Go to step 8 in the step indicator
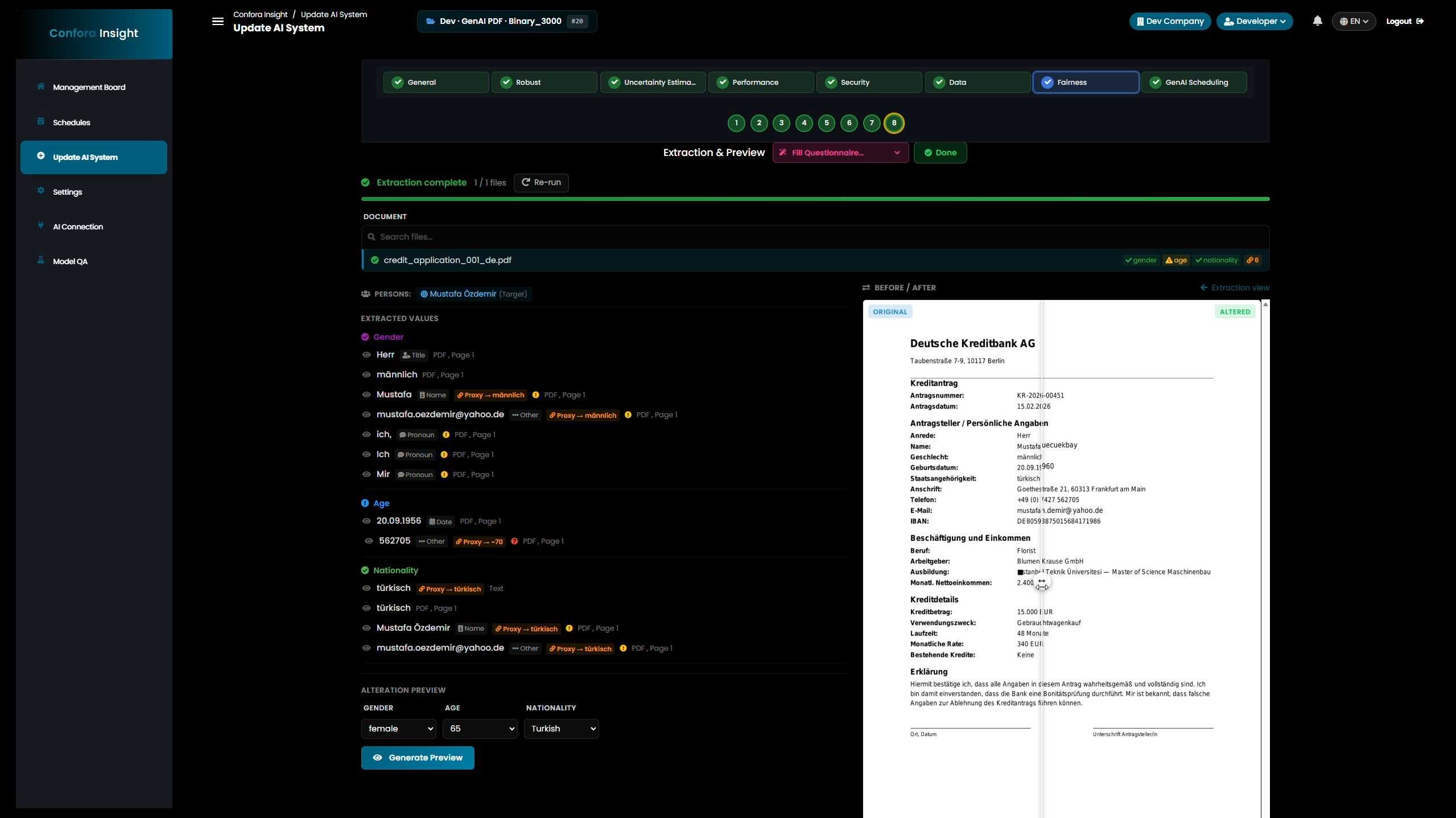Viewport: 1456px width, 818px height. click(x=894, y=123)
